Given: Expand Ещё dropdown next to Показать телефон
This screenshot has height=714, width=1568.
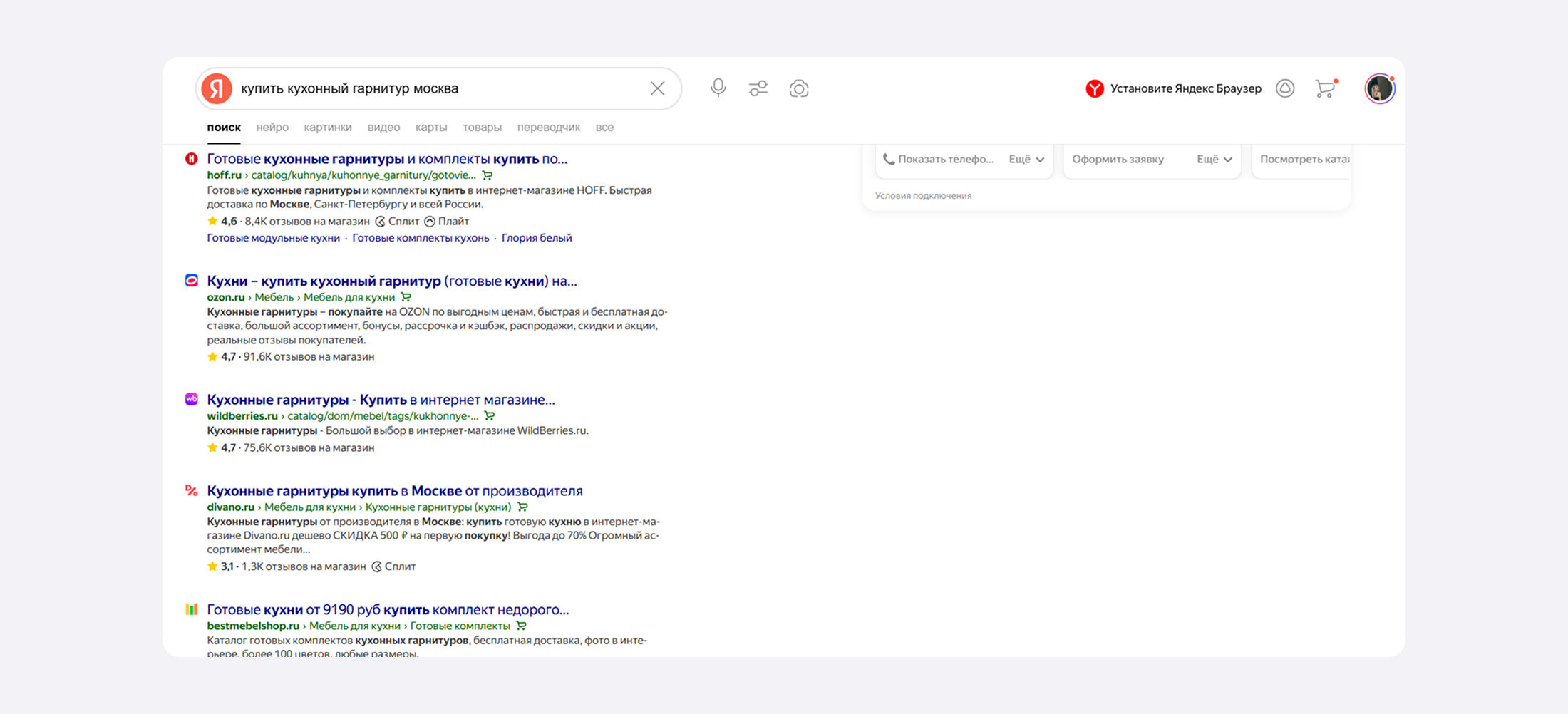Looking at the screenshot, I should (1026, 159).
